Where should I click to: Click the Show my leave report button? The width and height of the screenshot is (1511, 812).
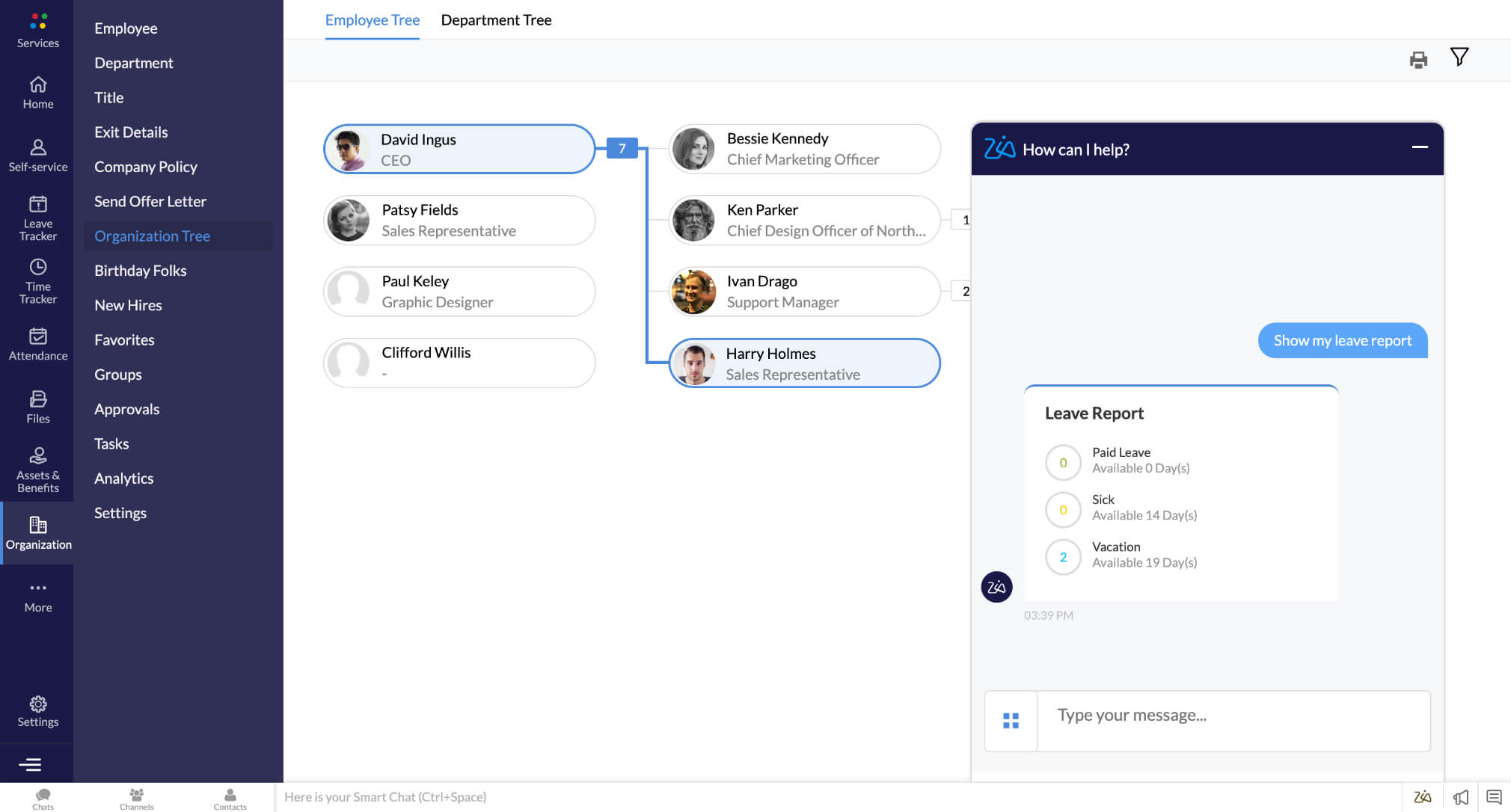pyautogui.click(x=1343, y=340)
